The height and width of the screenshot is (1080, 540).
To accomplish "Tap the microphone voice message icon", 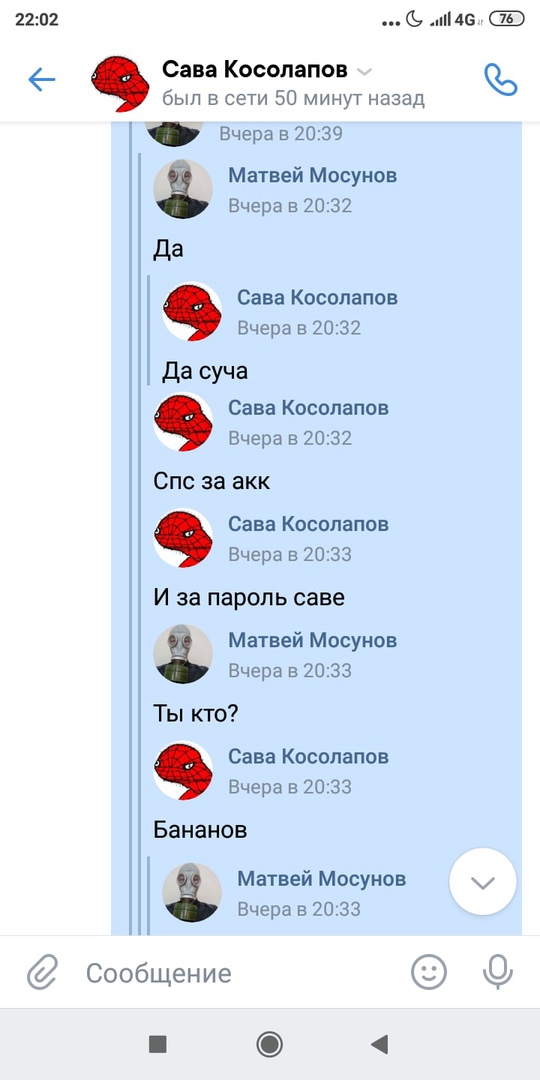I will coord(497,973).
